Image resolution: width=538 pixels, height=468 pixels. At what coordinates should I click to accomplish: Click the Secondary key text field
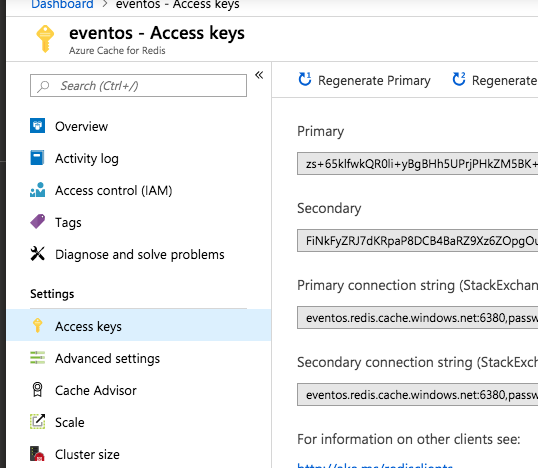418,241
